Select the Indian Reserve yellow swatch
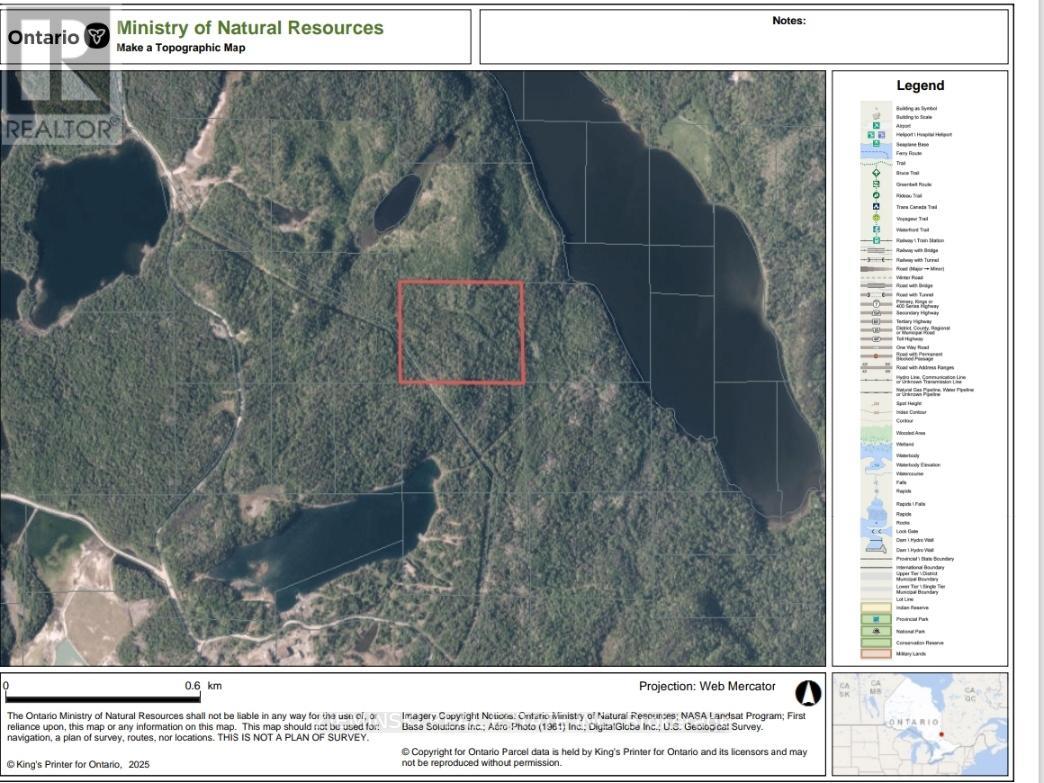 (x=876, y=607)
